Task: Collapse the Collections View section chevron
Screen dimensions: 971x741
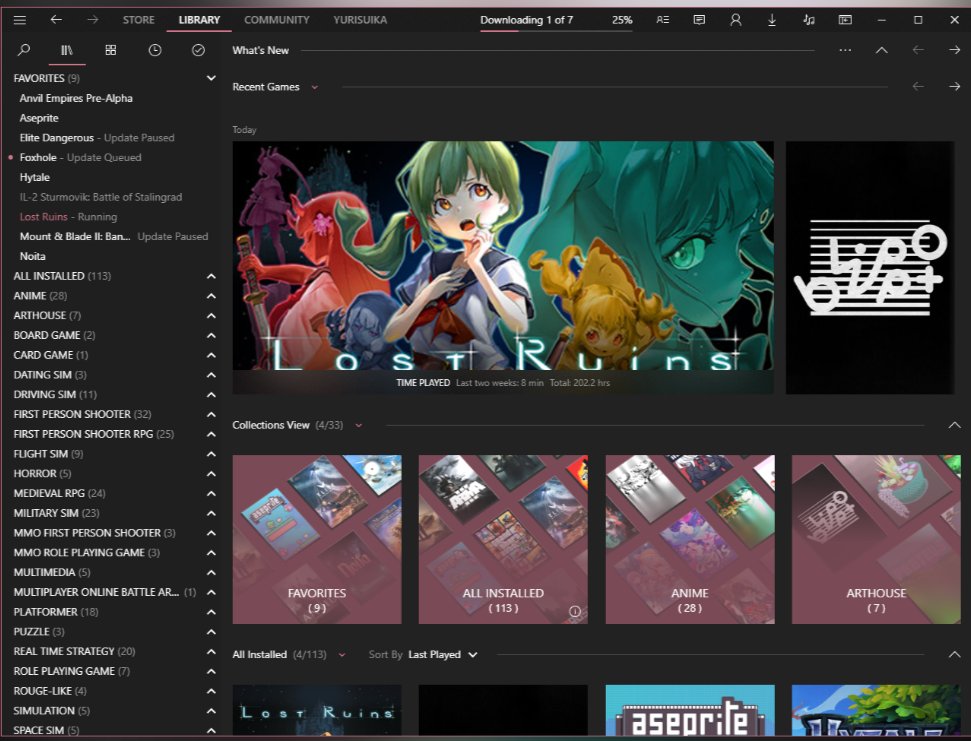Action: 954,425
